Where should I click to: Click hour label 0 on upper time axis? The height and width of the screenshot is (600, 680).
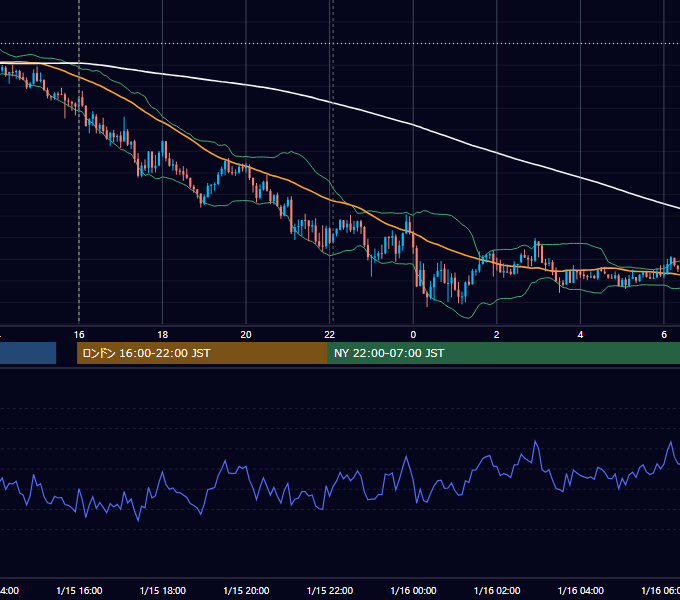[413, 335]
